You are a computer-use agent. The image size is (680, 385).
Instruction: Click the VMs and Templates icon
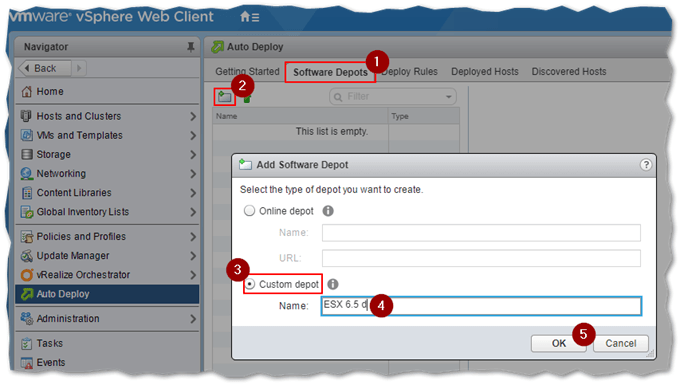click(26, 135)
